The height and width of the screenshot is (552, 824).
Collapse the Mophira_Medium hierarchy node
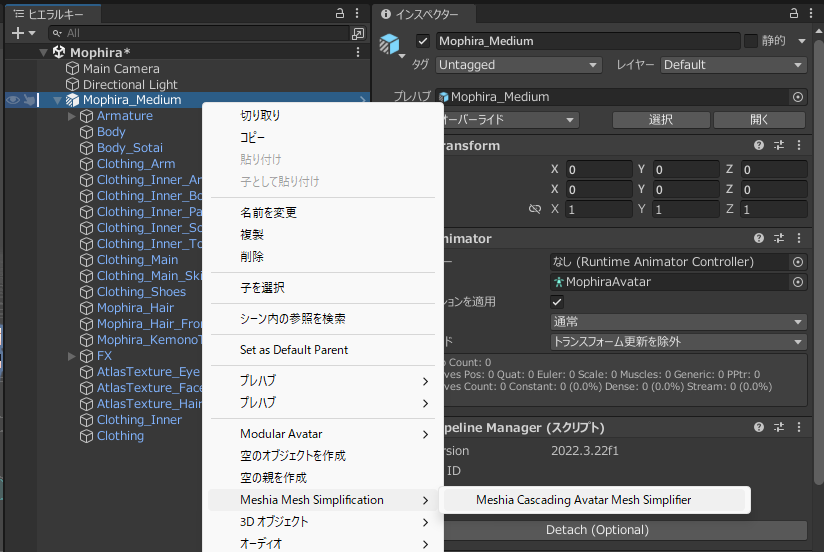57,100
